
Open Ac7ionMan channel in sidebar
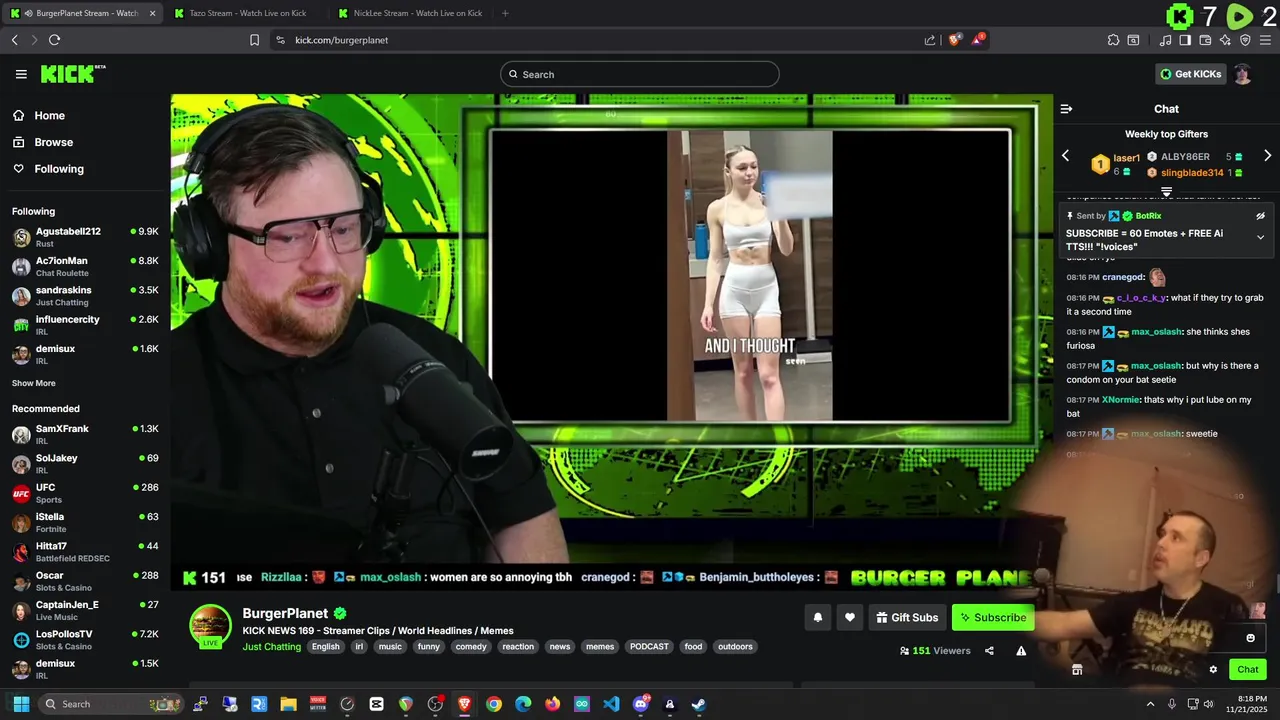click(x=85, y=266)
